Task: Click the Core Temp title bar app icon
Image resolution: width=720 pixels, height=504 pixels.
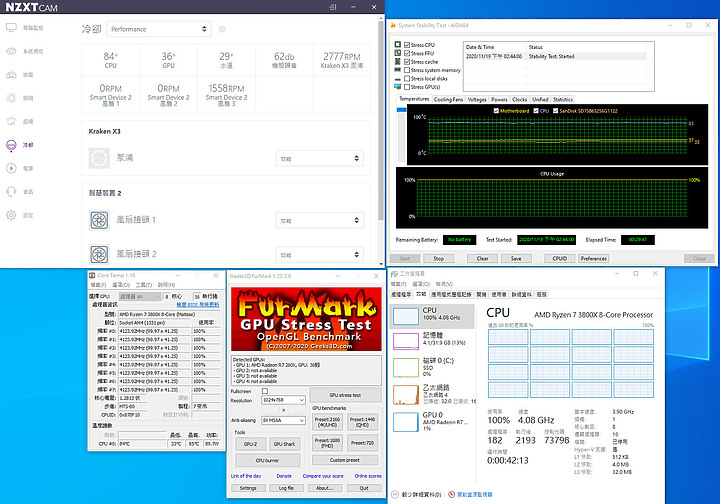Action: [92, 275]
